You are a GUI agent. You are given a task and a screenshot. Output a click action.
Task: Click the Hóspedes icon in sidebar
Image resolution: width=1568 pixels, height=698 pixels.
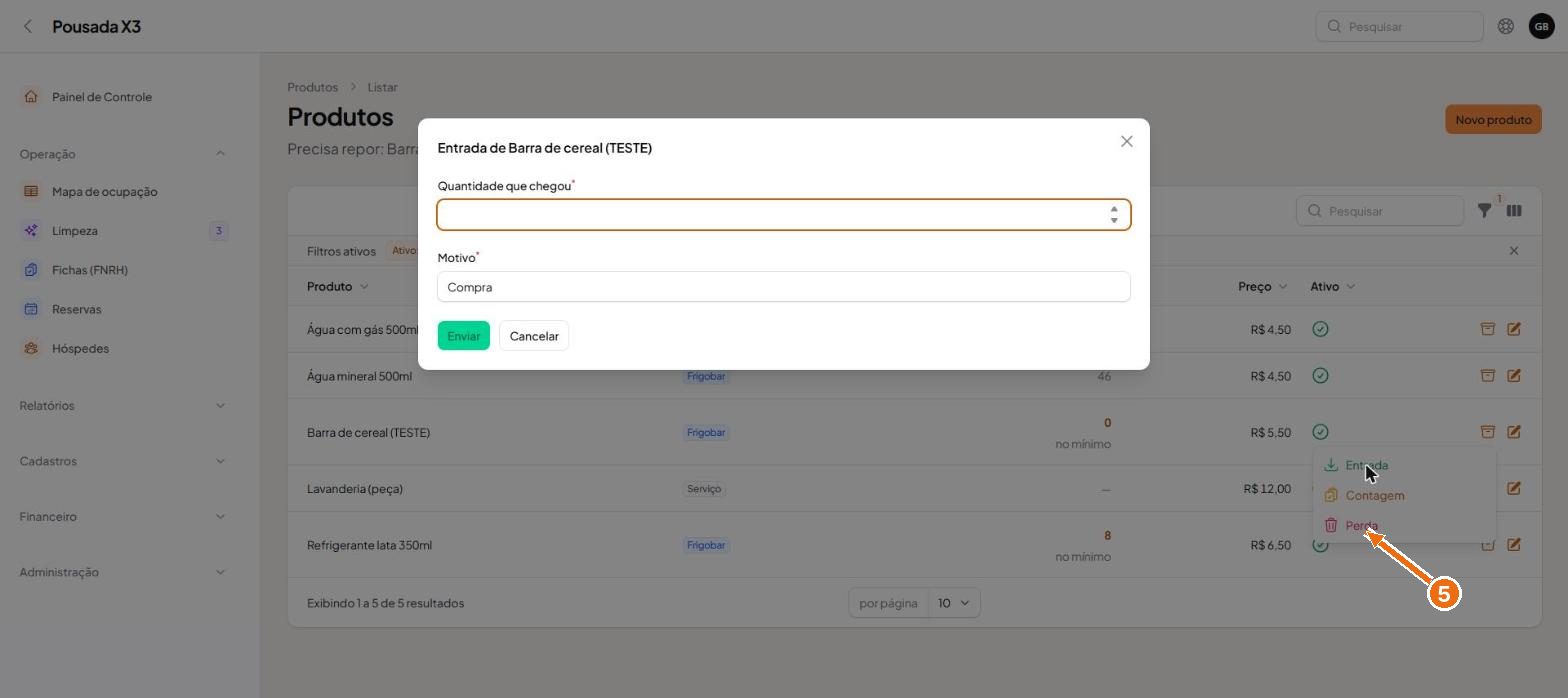click(31, 348)
